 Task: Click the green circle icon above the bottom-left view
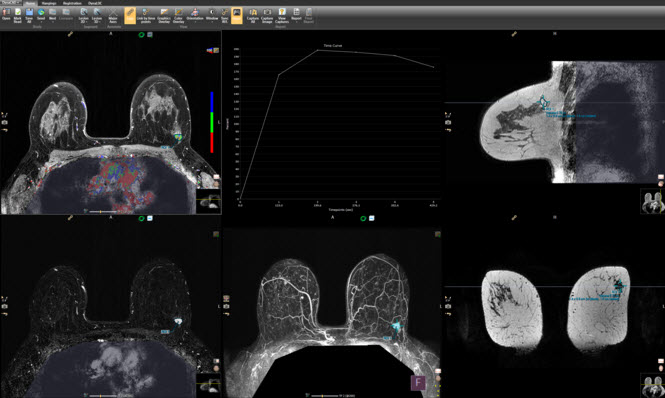click(142, 218)
